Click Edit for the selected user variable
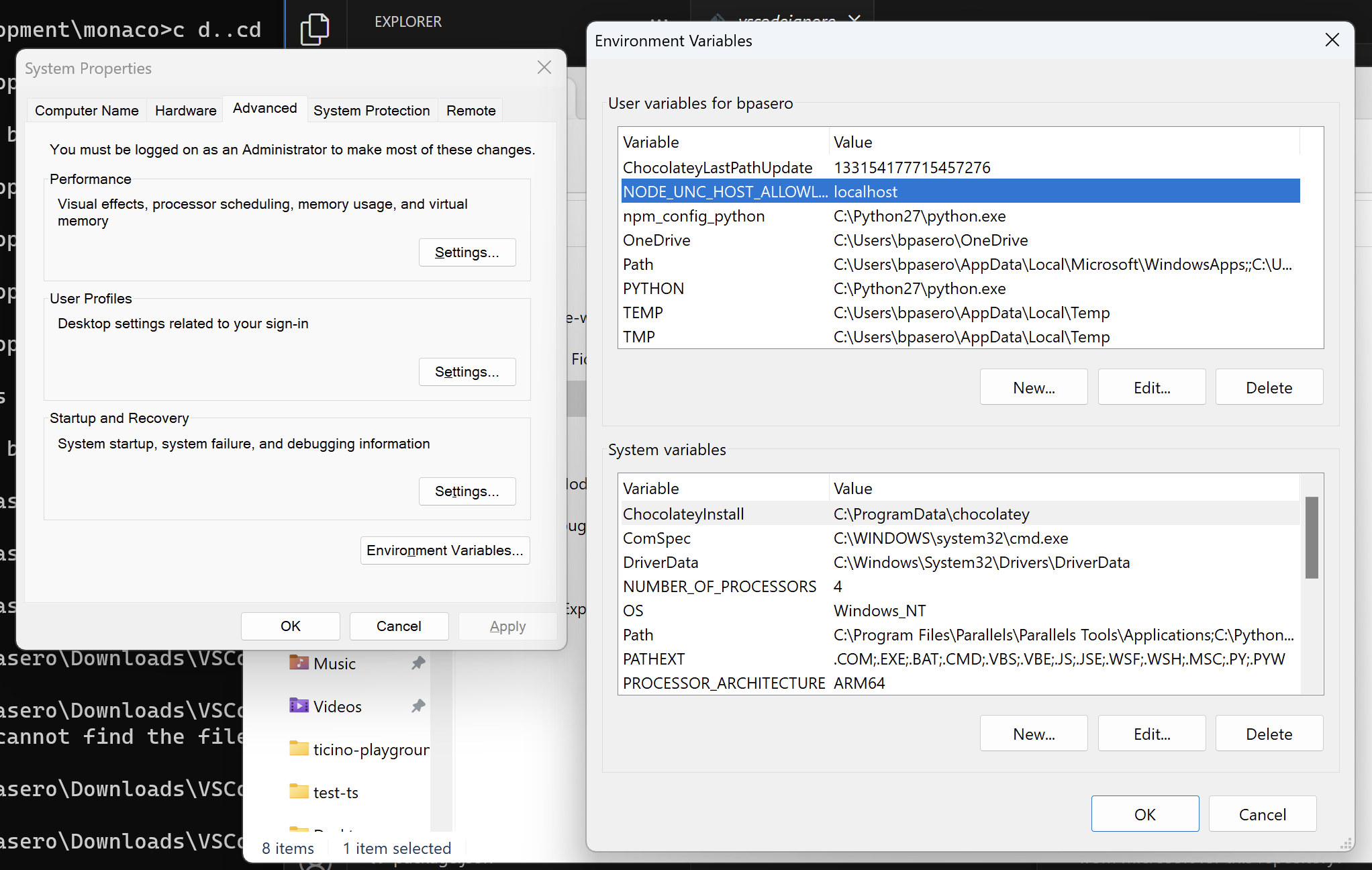The width and height of the screenshot is (1372, 870). coord(1151,387)
